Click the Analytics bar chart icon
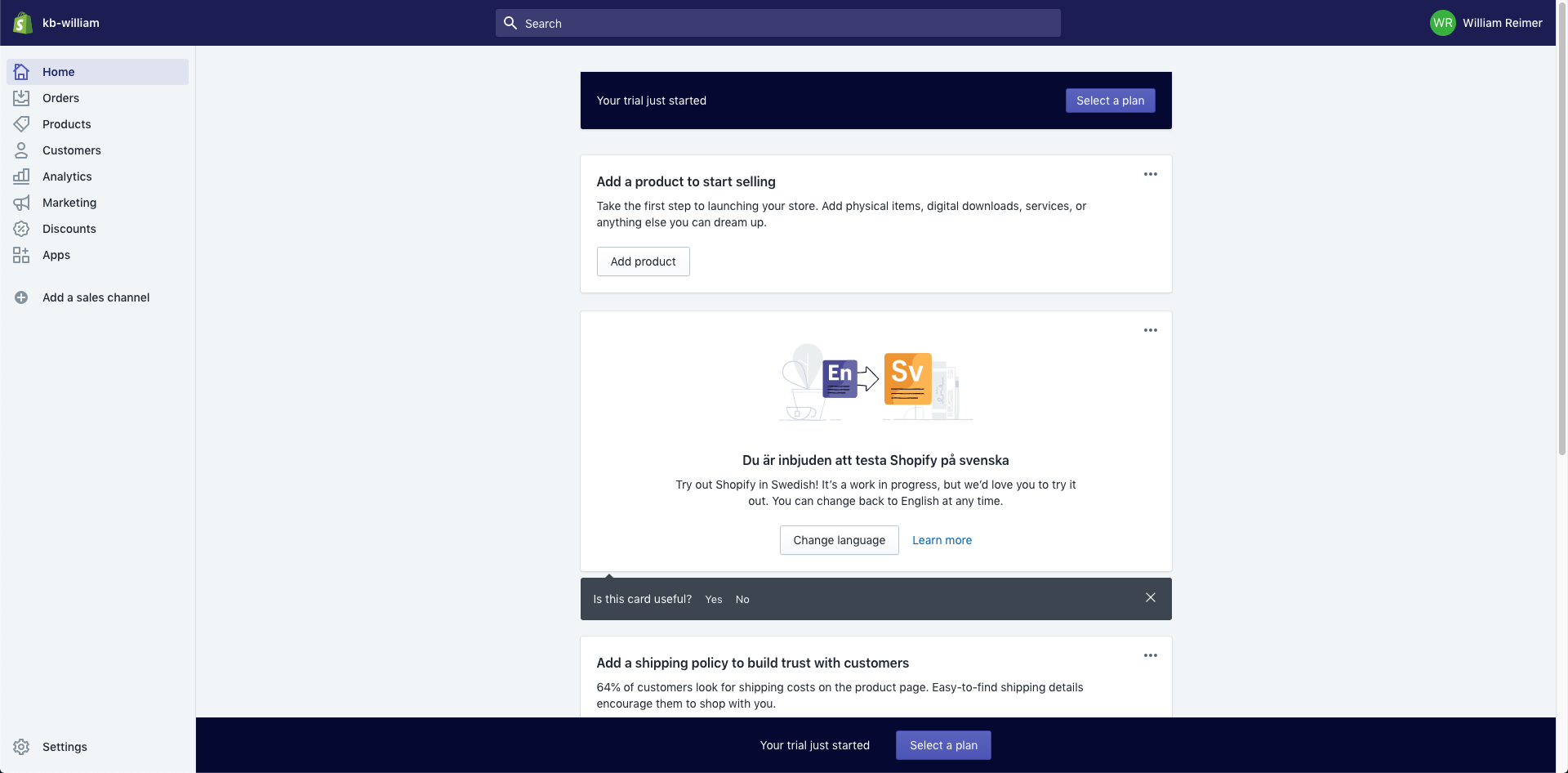 pos(21,176)
